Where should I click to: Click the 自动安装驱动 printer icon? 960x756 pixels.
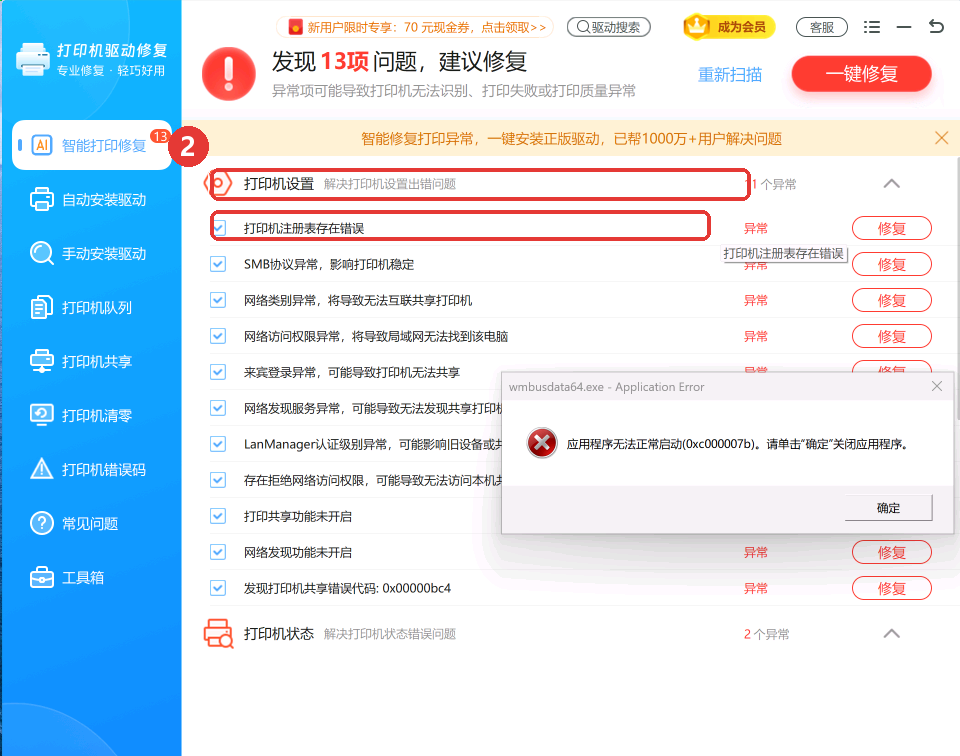pos(42,200)
